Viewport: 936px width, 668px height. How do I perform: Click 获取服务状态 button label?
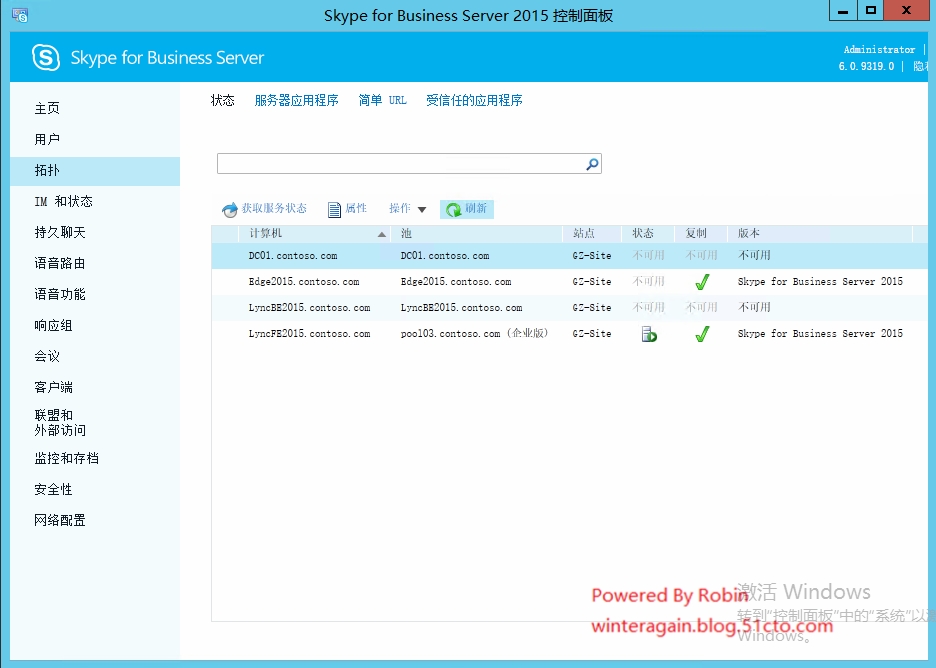[274, 208]
